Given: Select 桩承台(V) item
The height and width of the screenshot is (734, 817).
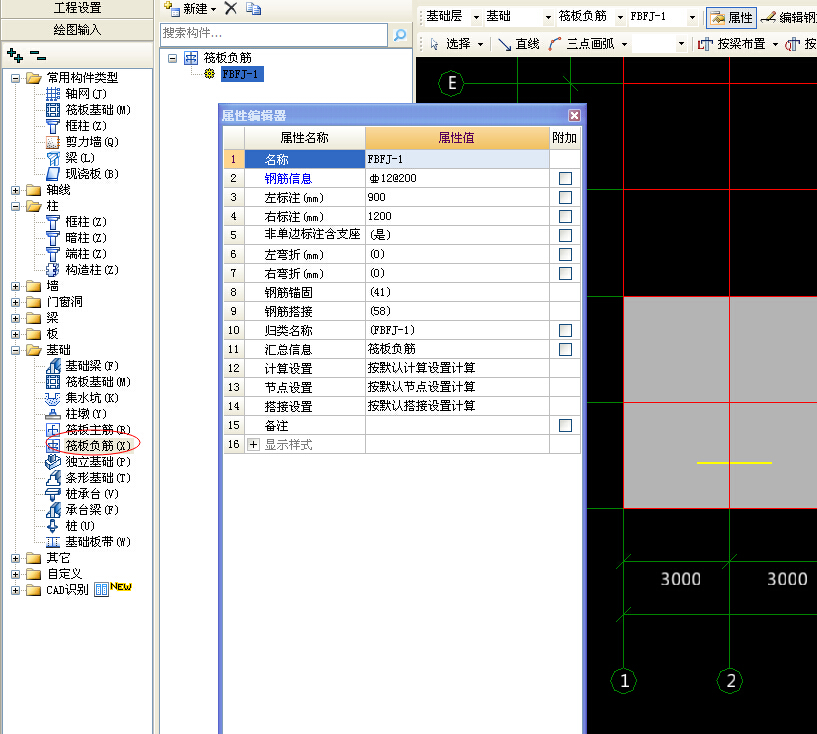Looking at the screenshot, I should pos(82,494).
